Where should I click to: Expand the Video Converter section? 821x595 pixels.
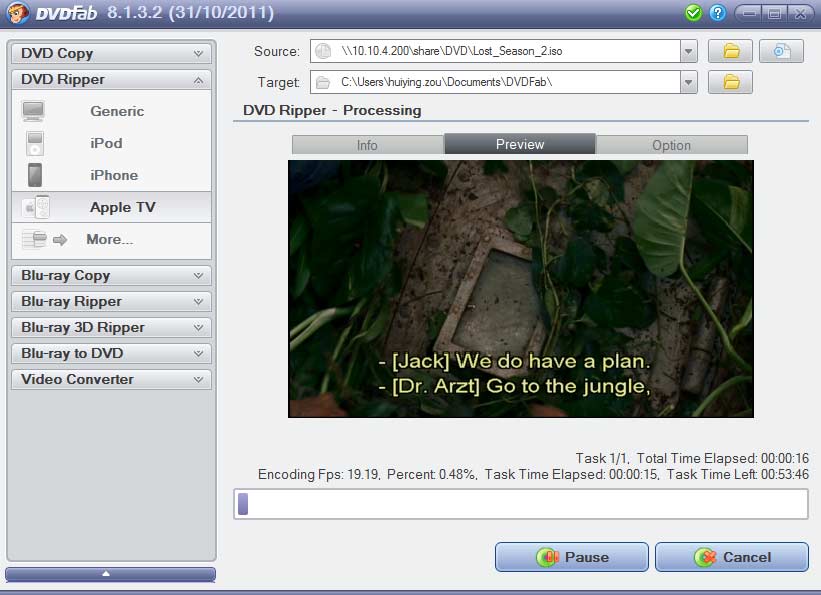112,379
